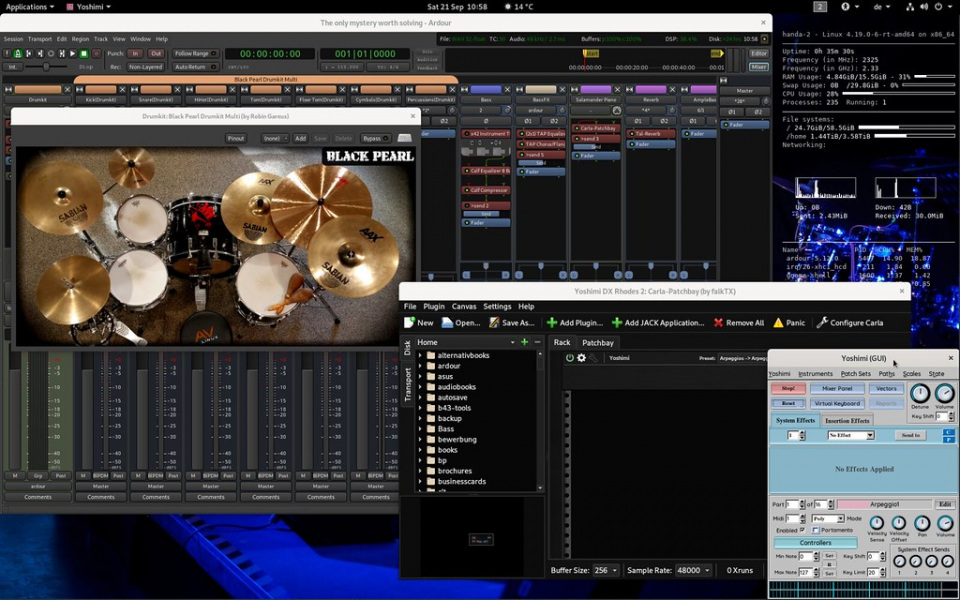Switch to Insertion Effects tab in Yoshimi
Viewport: 960px width, 600px height.
coord(847,421)
